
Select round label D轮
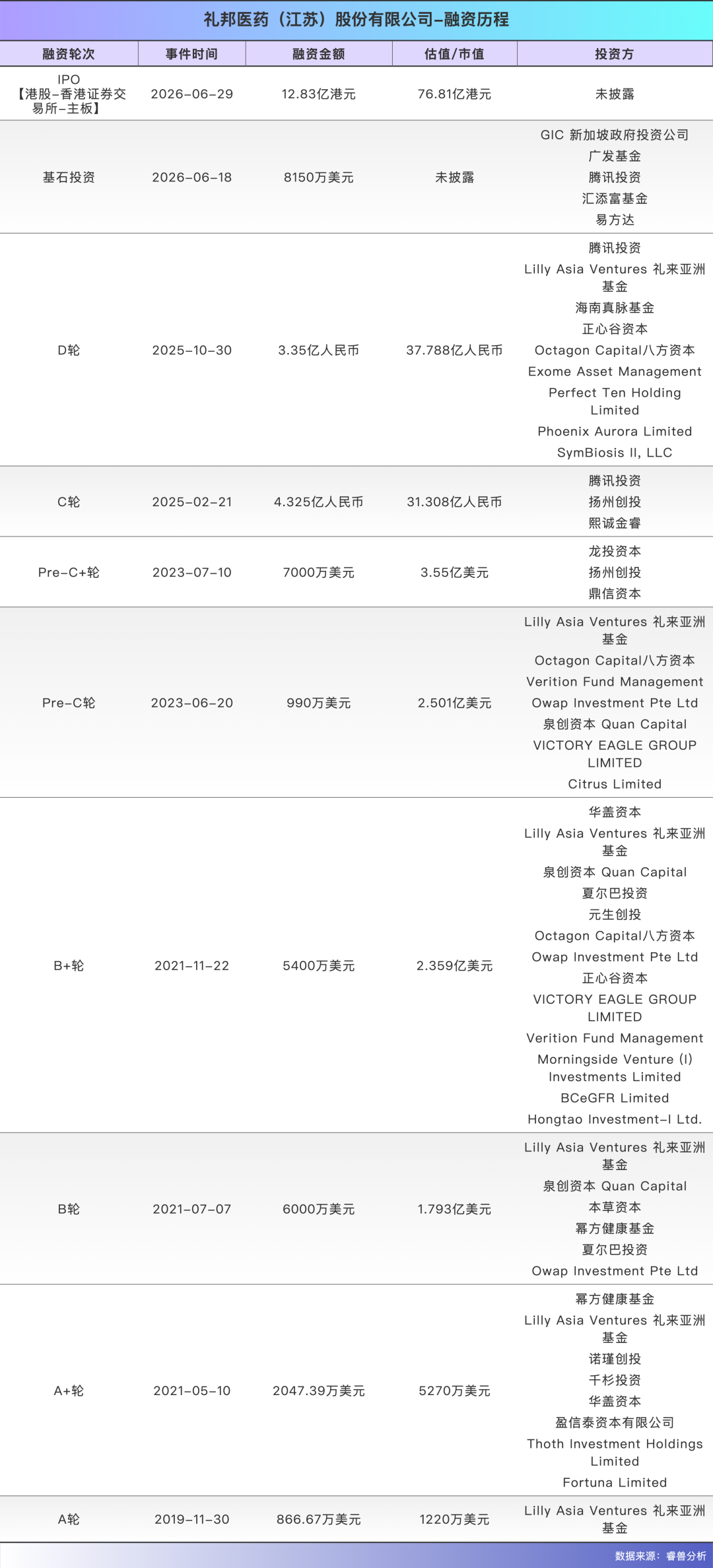pyautogui.click(x=69, y=350)
